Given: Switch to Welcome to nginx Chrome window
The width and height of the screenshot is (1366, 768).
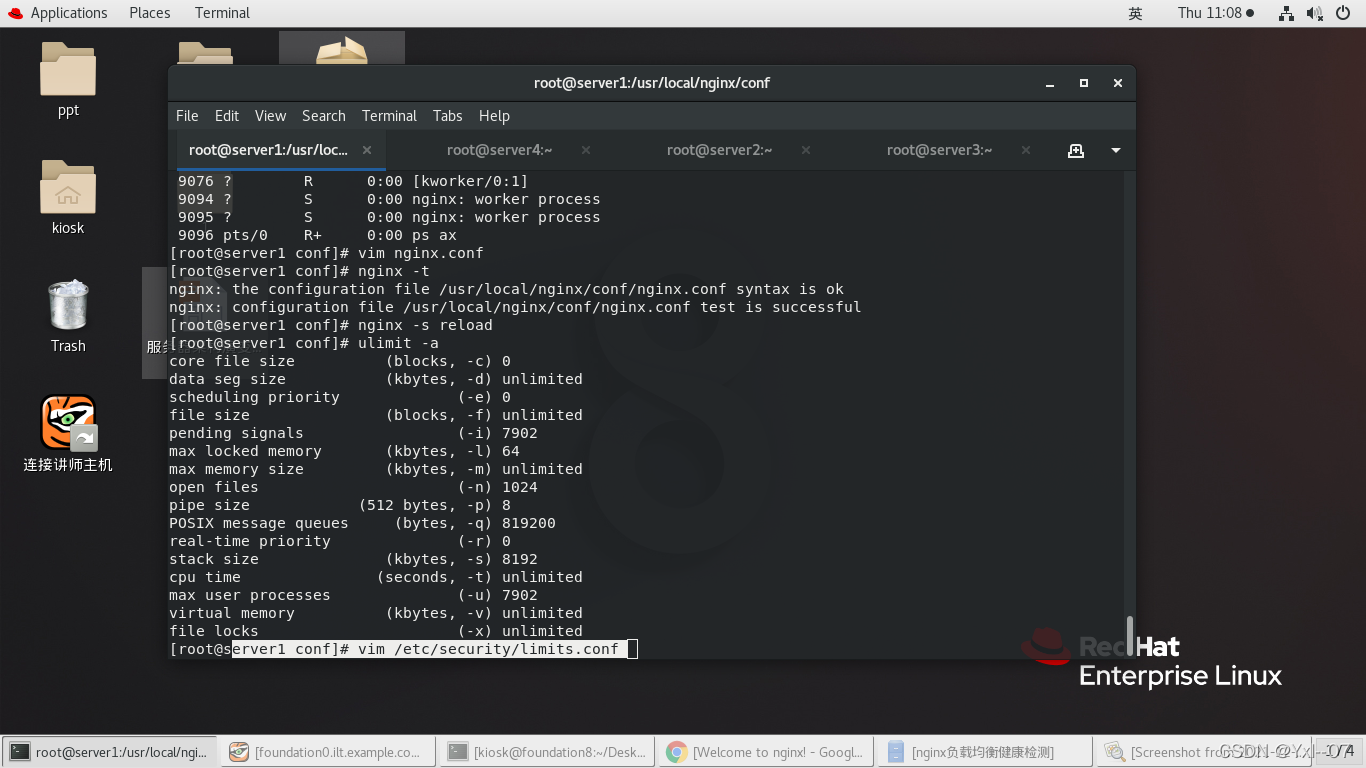Looking at the screenshot, I should coord(766,752).
